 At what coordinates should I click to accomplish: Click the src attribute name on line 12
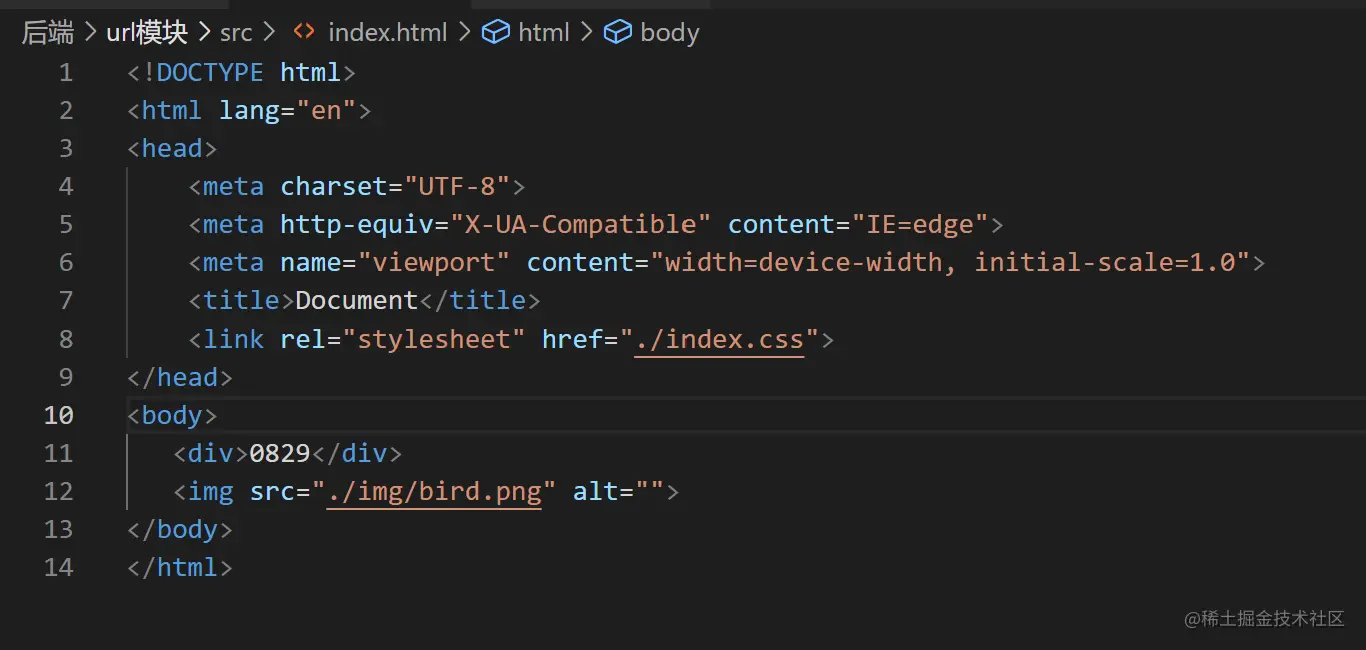[272, 491]
